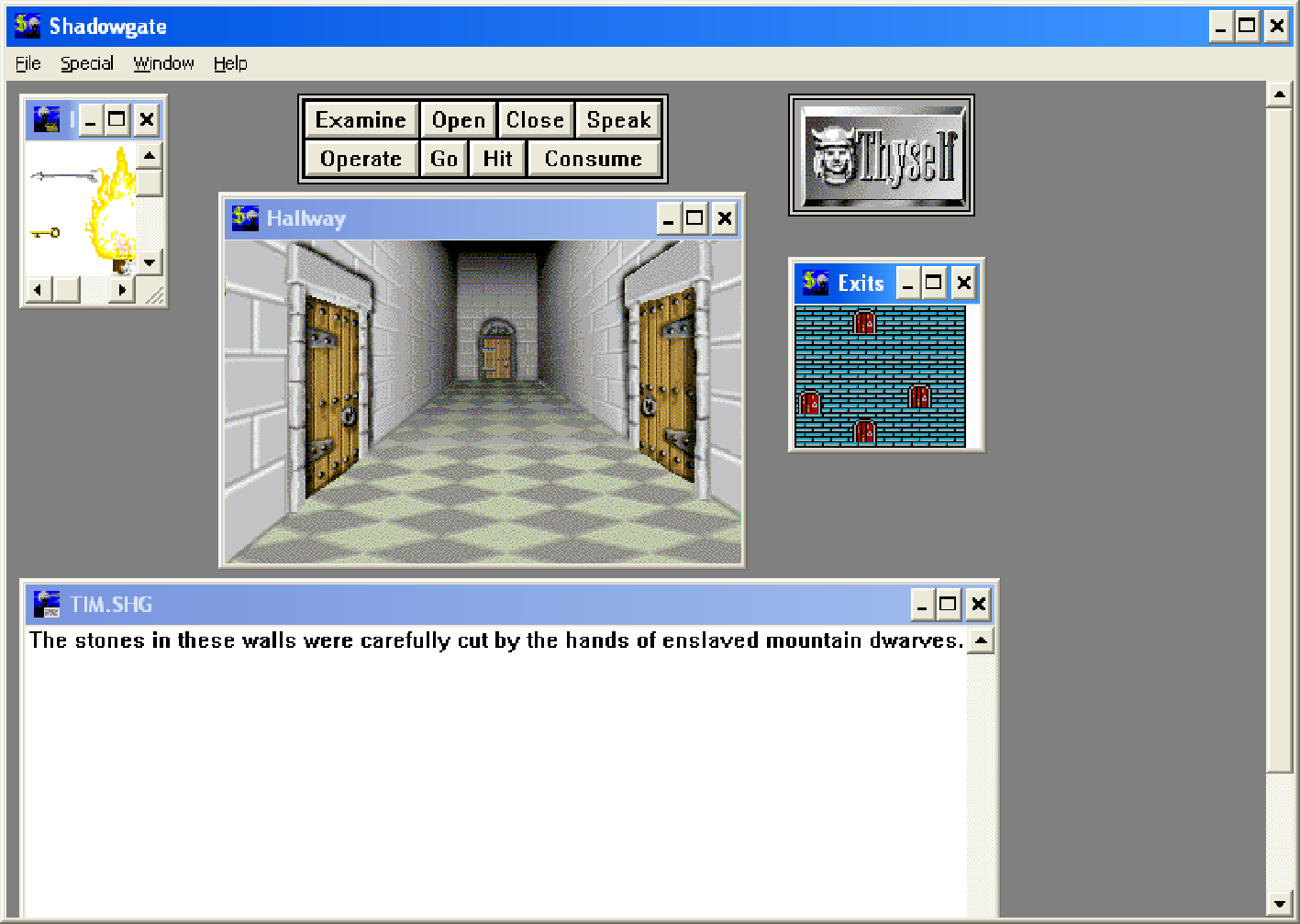Choose the leftmost door in Exits map

click(810, 402)
